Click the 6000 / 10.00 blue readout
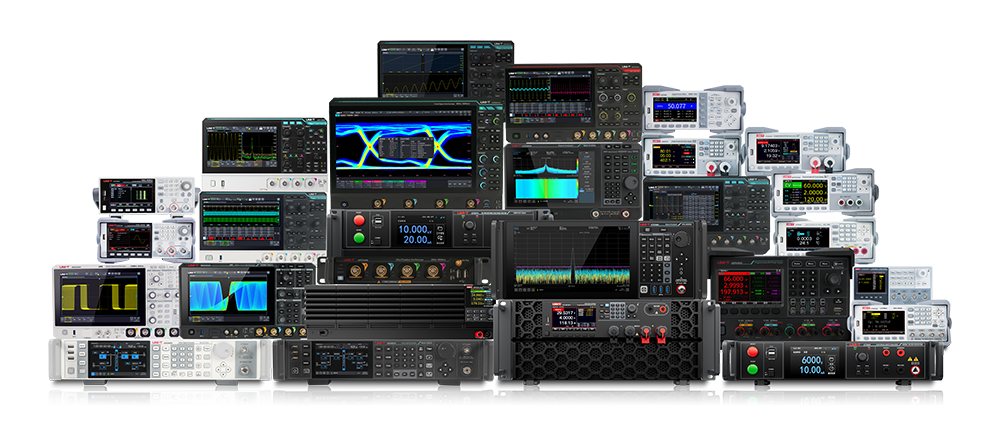Image resolution: width=1000 pixels, height=433 pixels. pos(808,364)
